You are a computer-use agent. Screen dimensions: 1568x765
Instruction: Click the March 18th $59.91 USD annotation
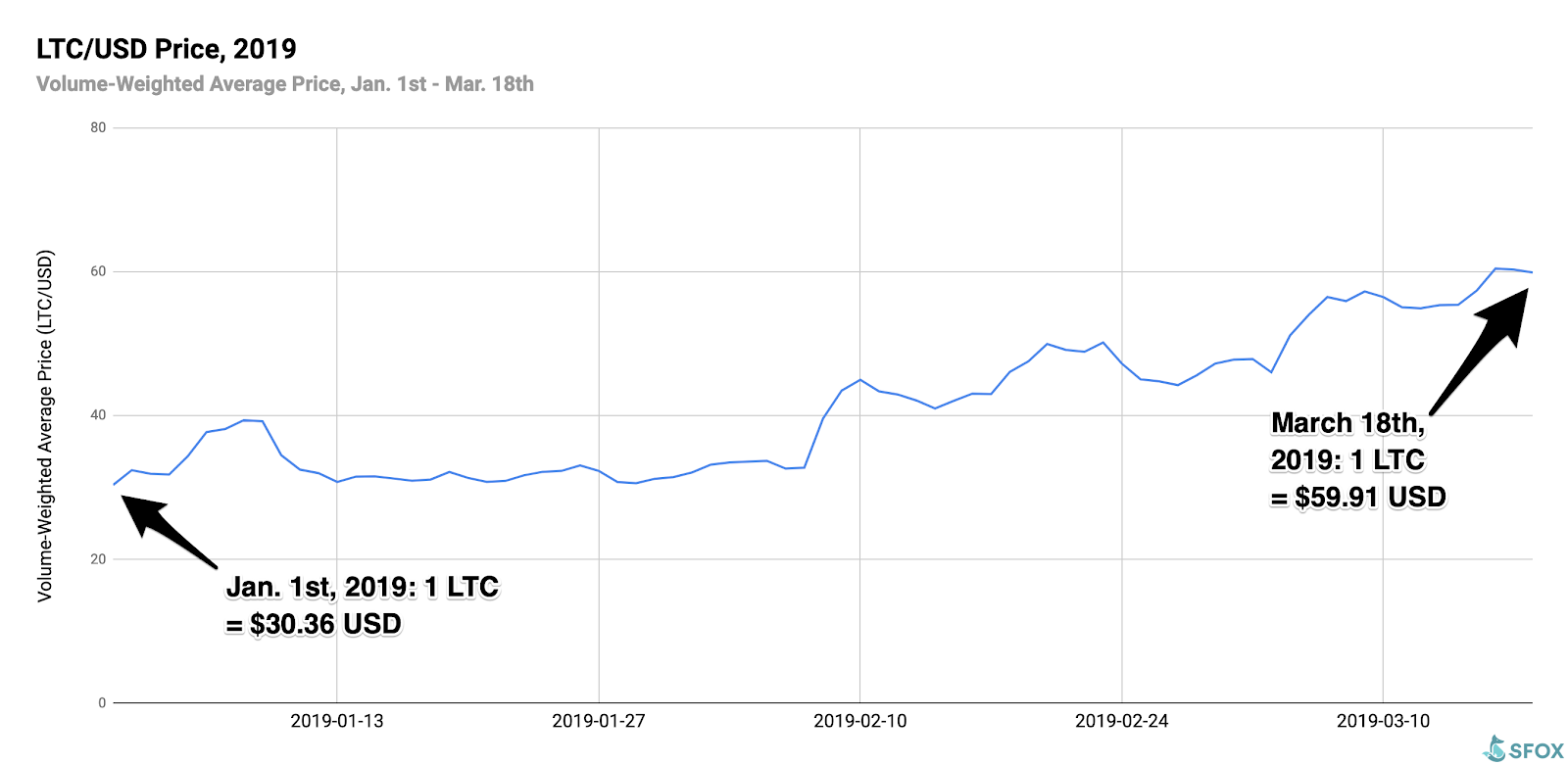click(x=1358, y=460)
